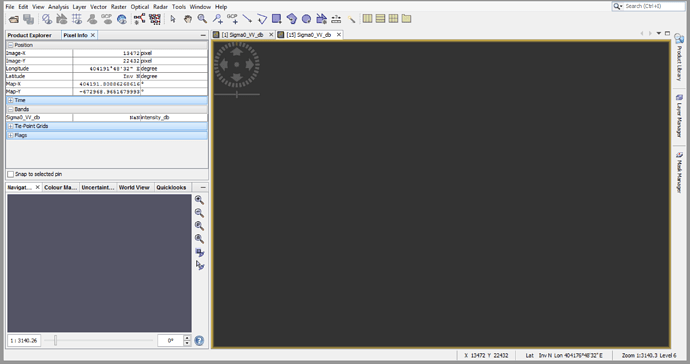
Task: Click the zoom factor 1:3140.26 field
Action: tap(24, 341)
